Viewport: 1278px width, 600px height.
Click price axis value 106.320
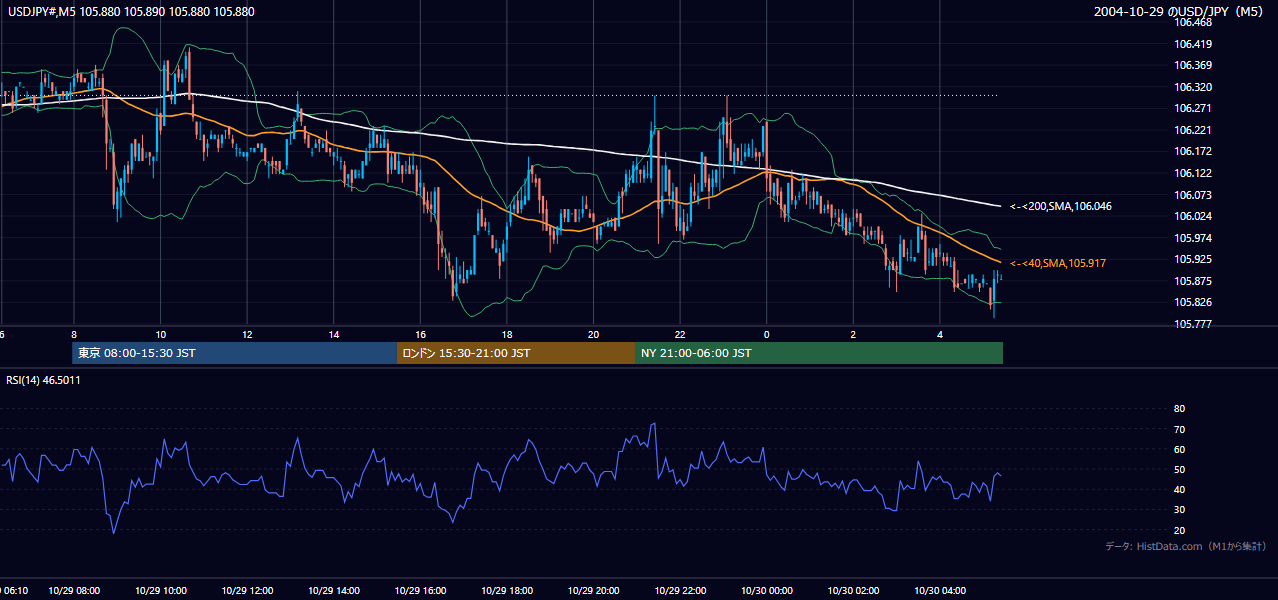click(1193, 87)
